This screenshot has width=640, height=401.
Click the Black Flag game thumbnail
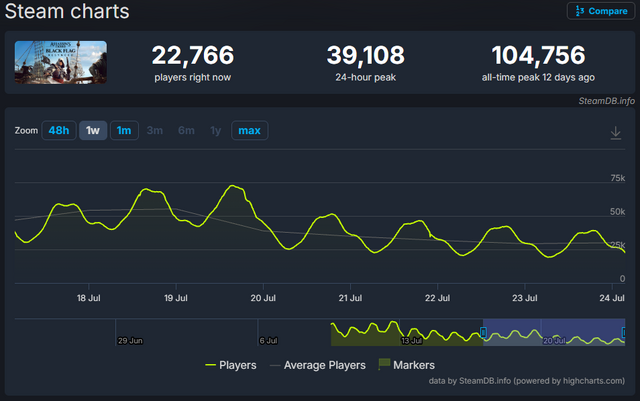click(x=61, y=62)
